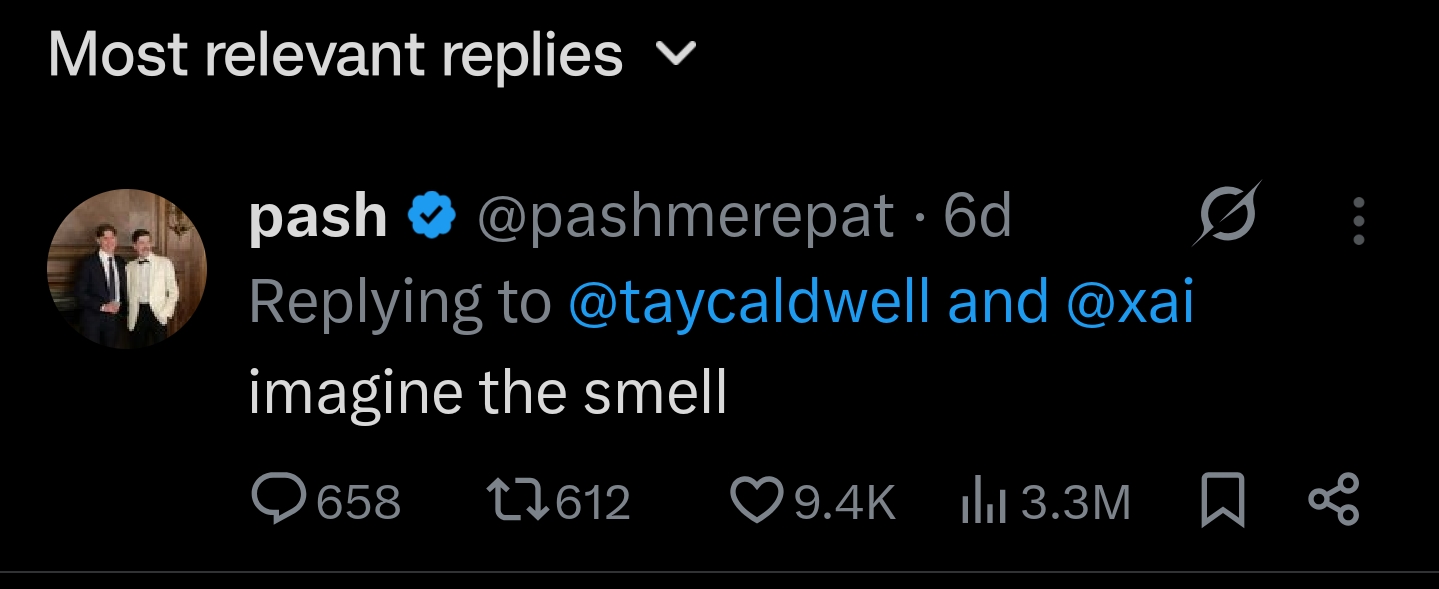The image size is (1439, 589).
Task: Click the share icon
Action: click(1334, 501)
